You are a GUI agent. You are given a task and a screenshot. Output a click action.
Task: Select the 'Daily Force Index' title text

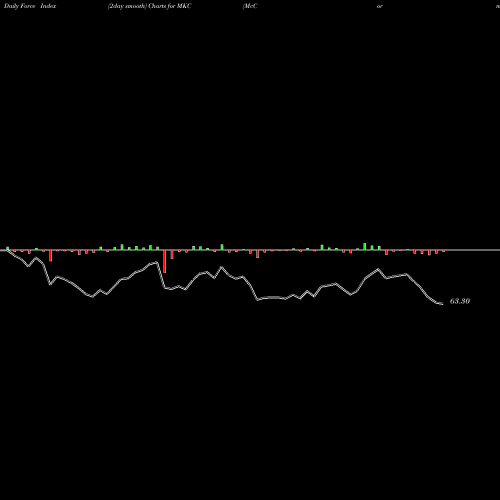[30, 6]
